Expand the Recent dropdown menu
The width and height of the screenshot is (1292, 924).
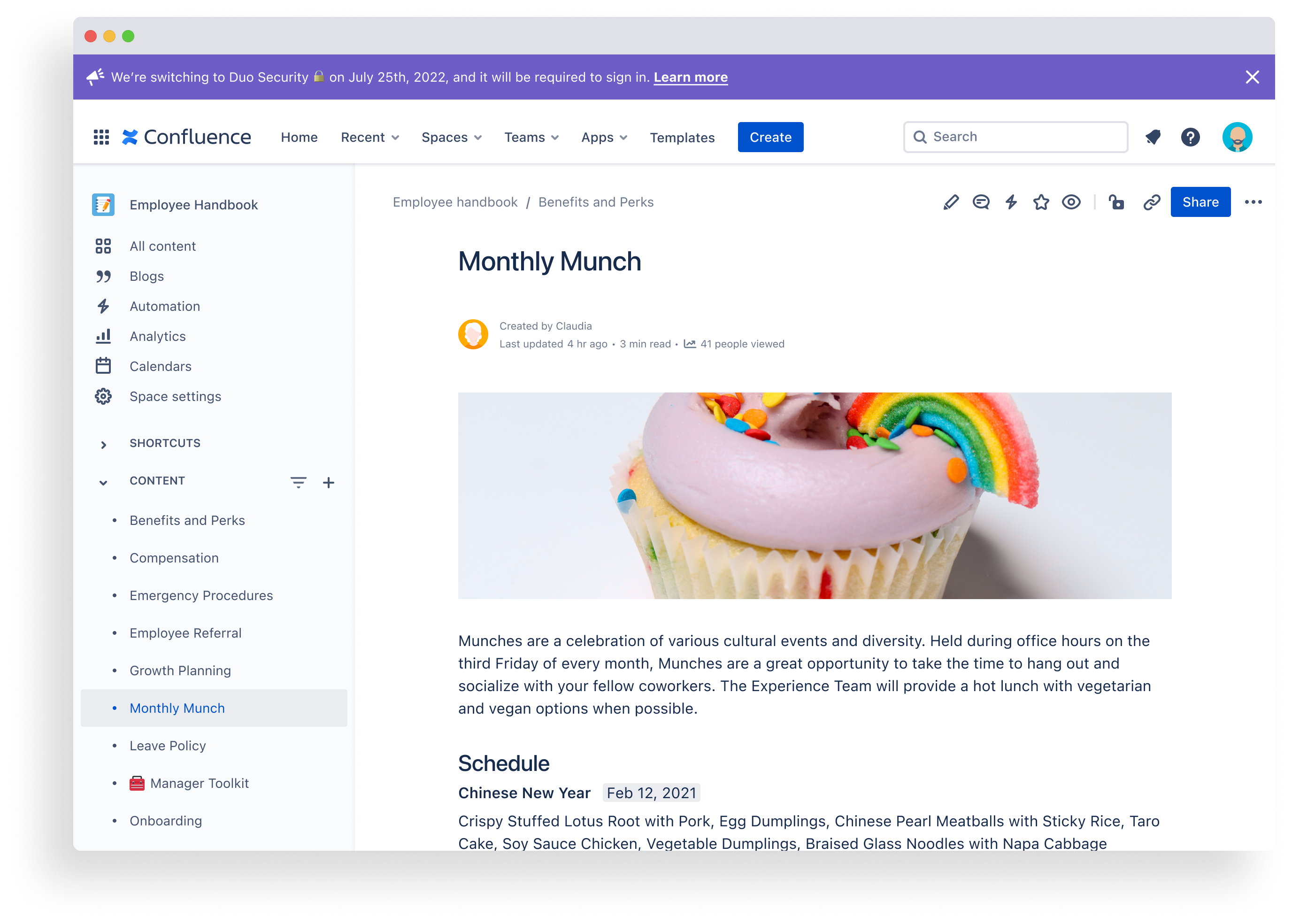368,137
